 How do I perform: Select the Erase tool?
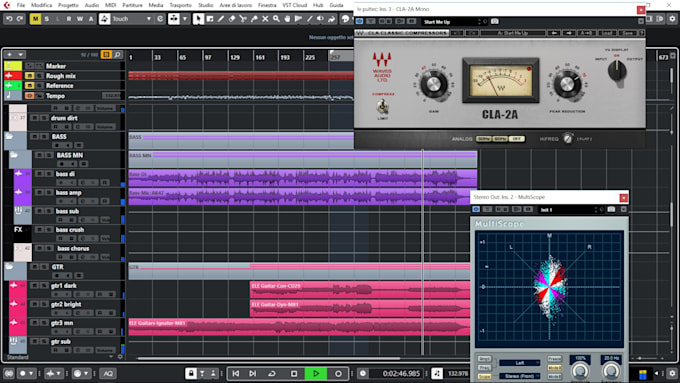232,19
